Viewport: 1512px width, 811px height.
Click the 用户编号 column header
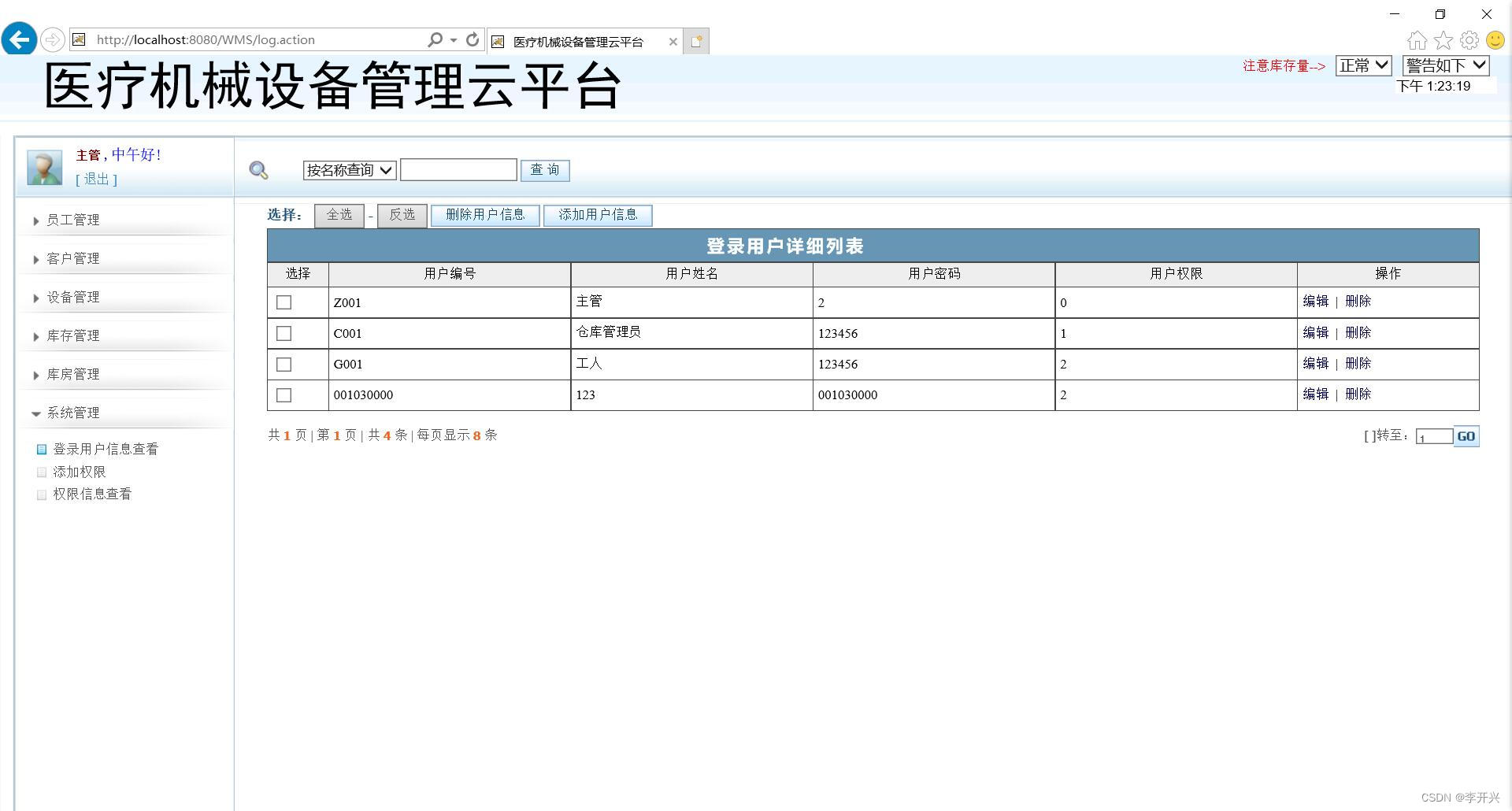click(450, 274)
